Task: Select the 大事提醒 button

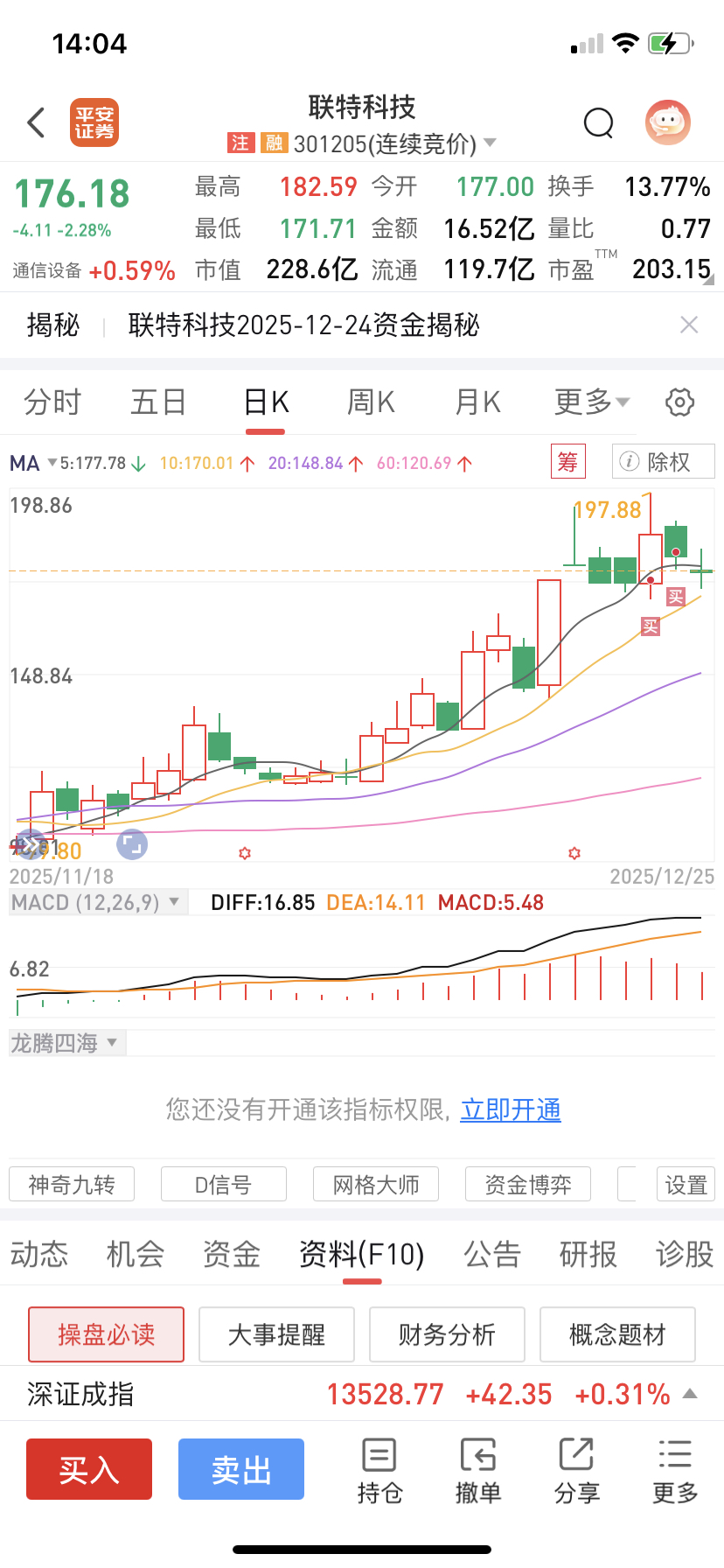Action: 276,1334
